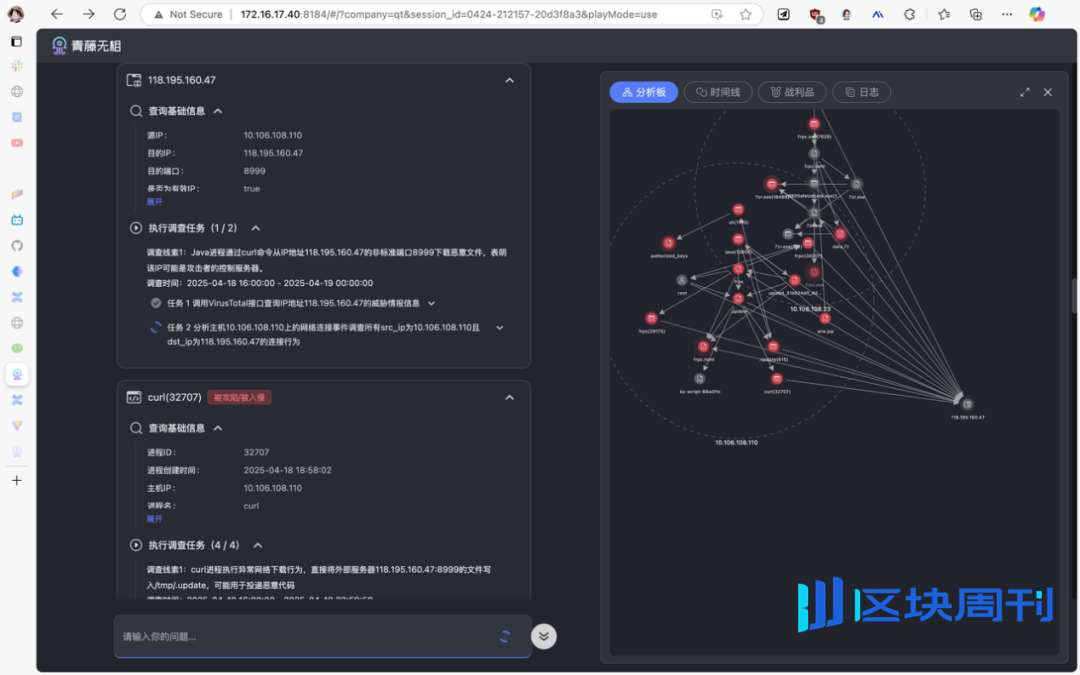Click the question input field
This screenshot has height=675, width=1080.
(x=310, y=636)
